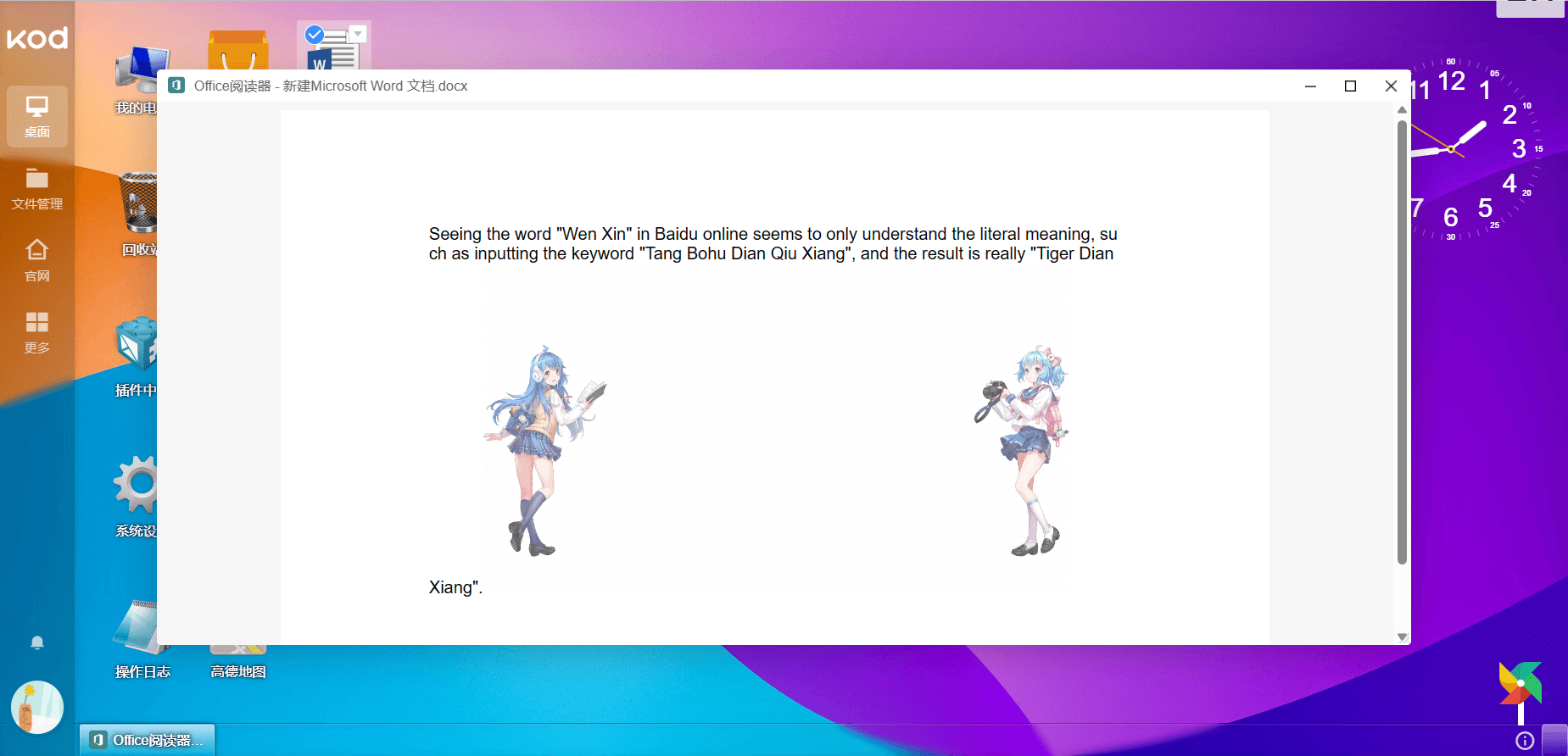1568x756 pixels.
Task: Open the 操作日志 notebook desktop icon
Action: point(142,639)
